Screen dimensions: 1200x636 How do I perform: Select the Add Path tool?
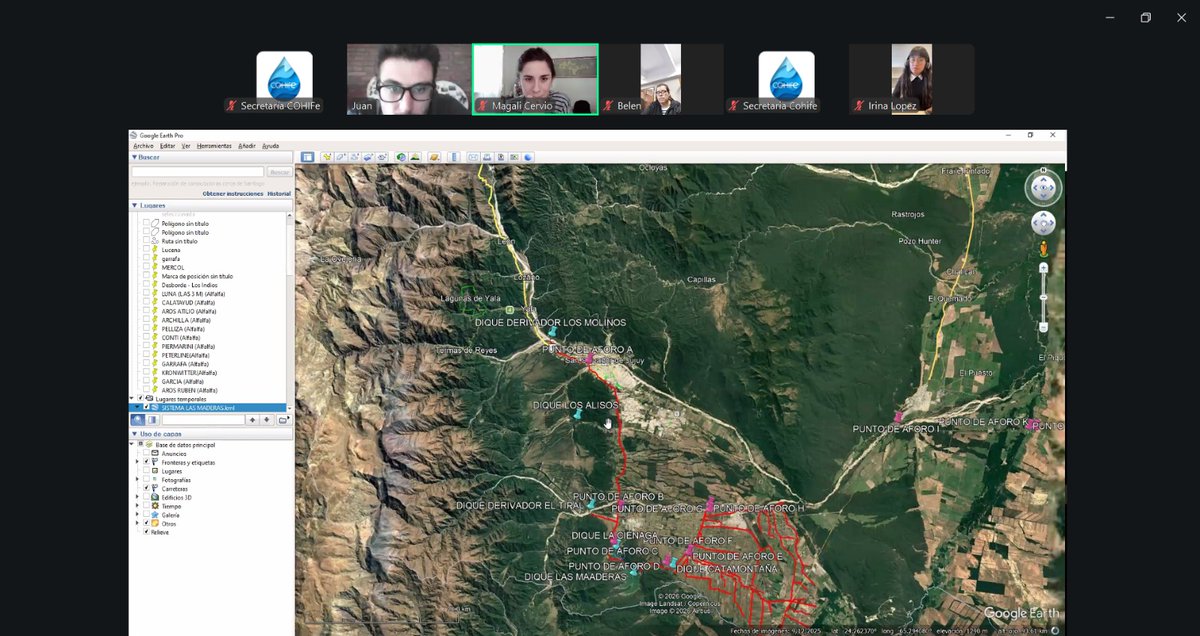(354, 157)
